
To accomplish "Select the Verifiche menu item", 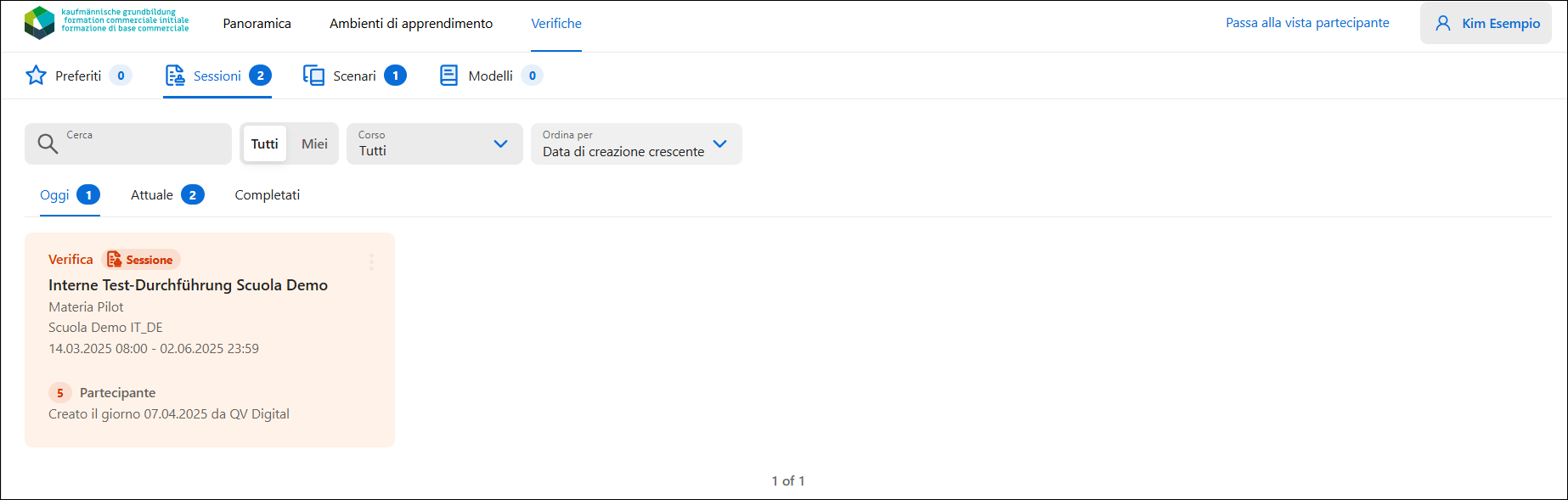I will point(556,23).
